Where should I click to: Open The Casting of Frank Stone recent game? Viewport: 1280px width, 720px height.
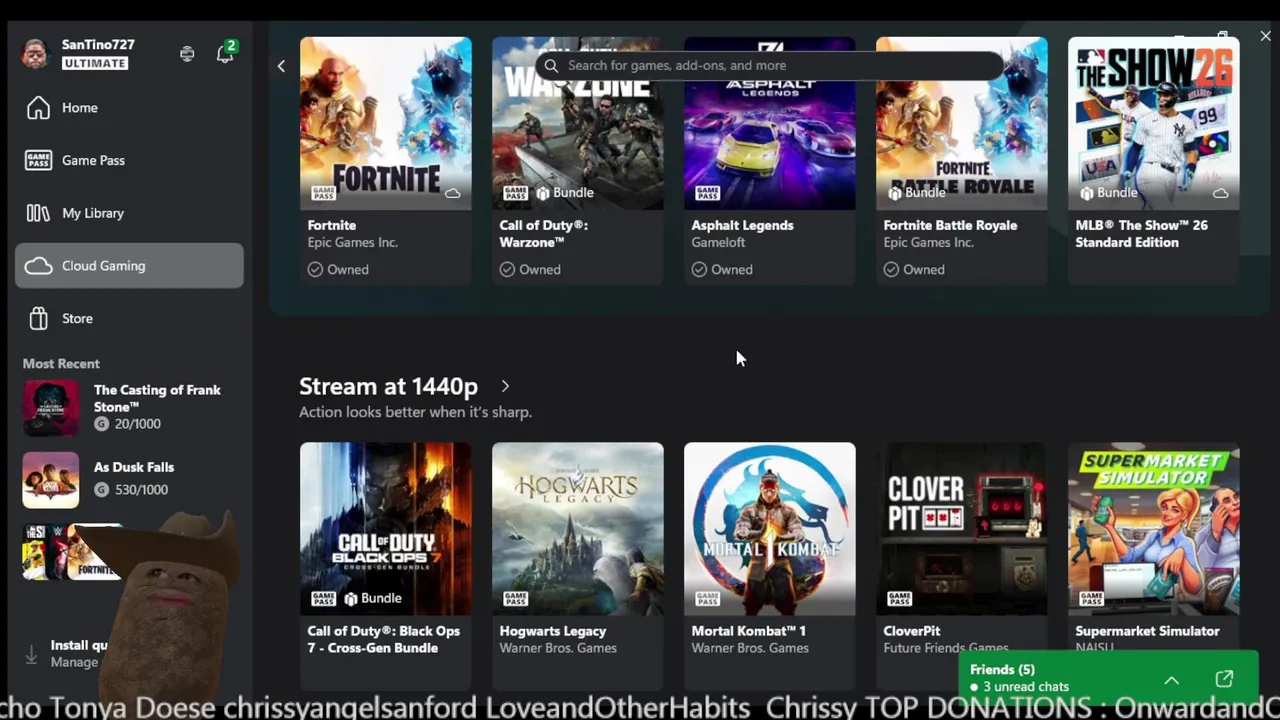(129, 407)
